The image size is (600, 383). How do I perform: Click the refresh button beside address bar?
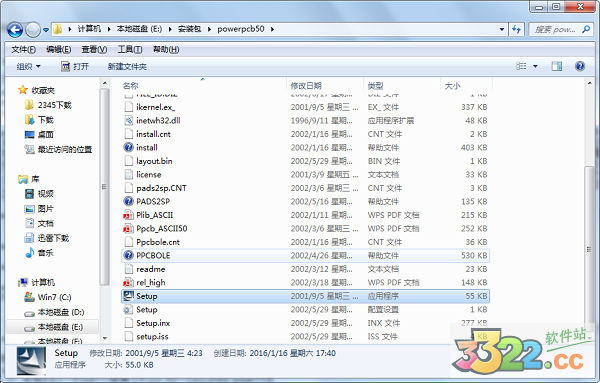pos(517,29)
